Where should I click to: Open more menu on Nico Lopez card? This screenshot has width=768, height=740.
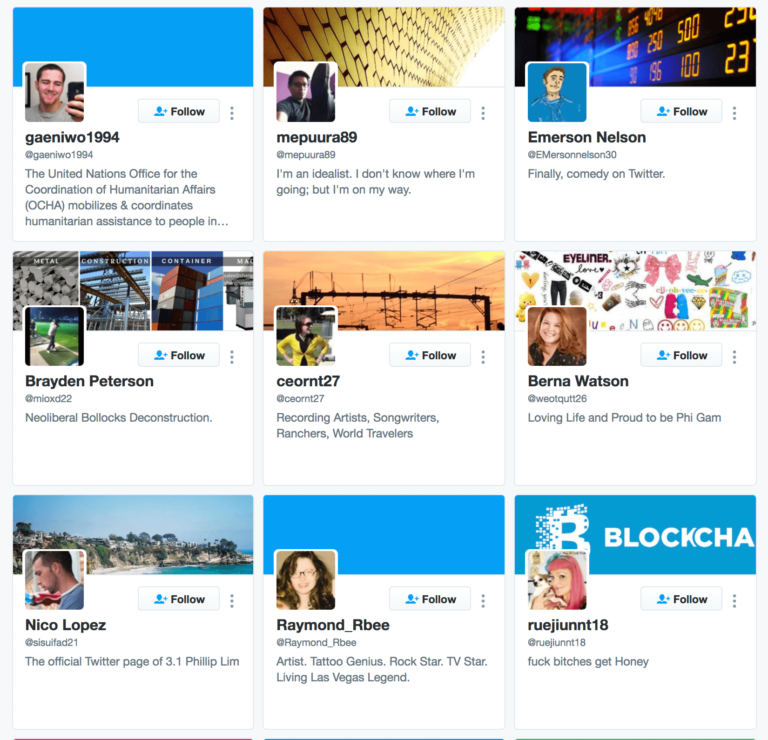tap(232, 601)
